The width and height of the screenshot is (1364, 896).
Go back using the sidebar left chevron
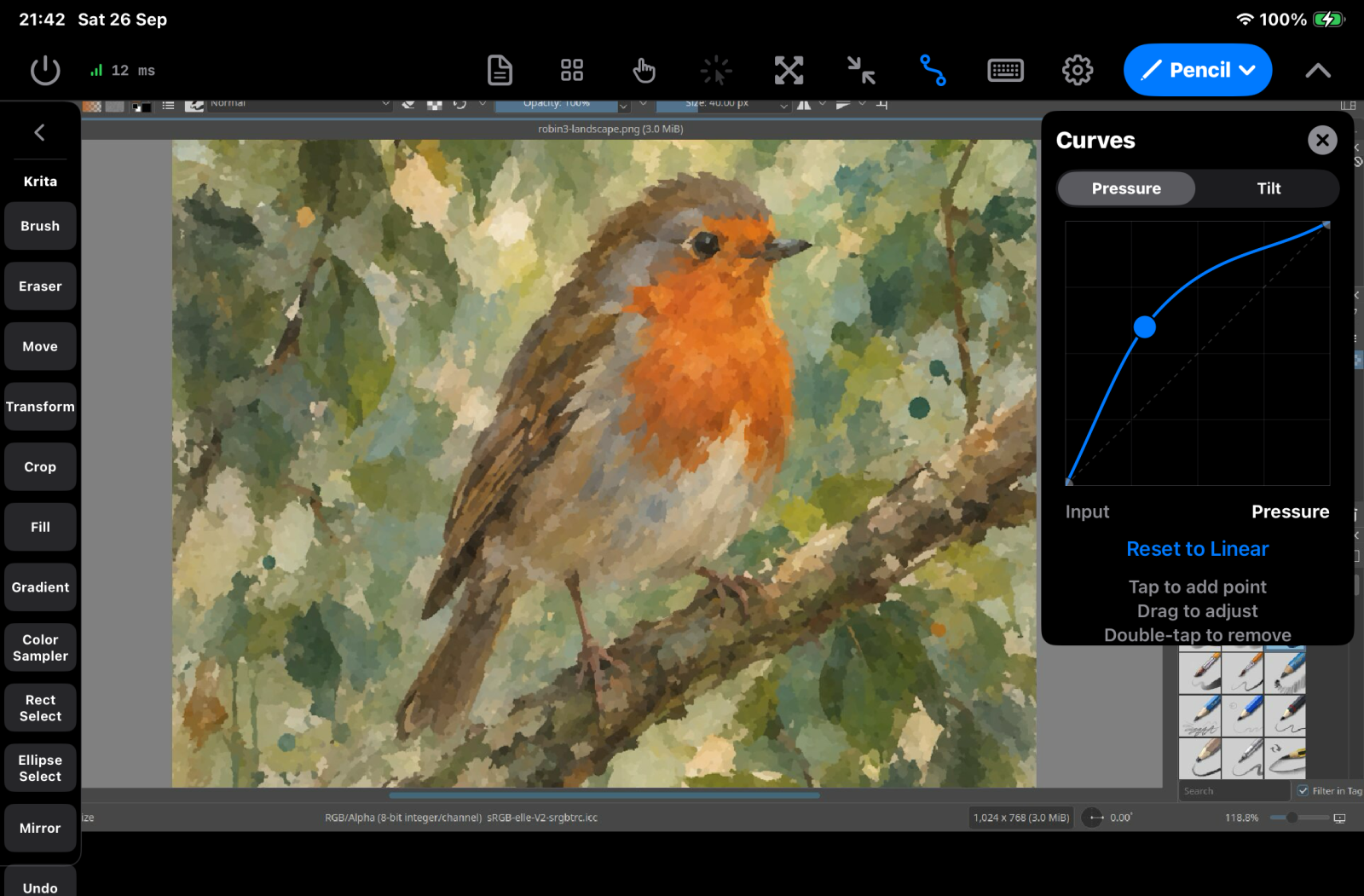pyautogui.click(x=40, y=133)
